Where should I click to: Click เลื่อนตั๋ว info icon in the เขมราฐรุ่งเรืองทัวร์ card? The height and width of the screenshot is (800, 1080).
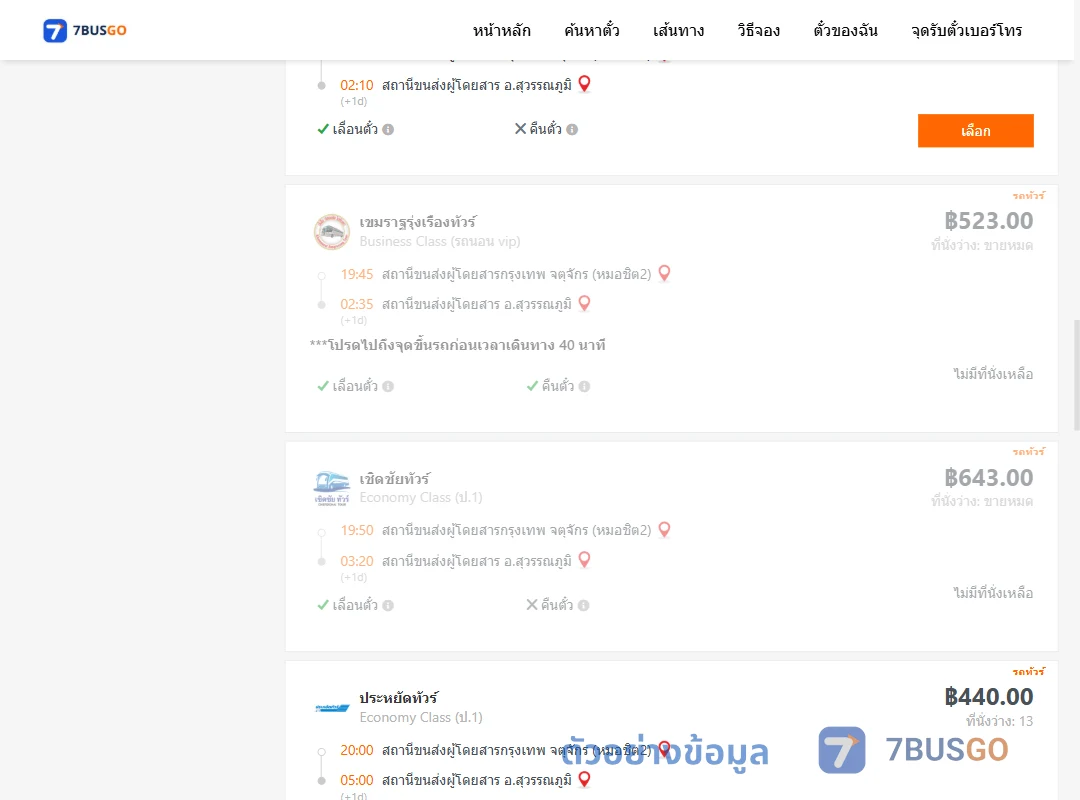pyautogui.click(x=388, y=387)
